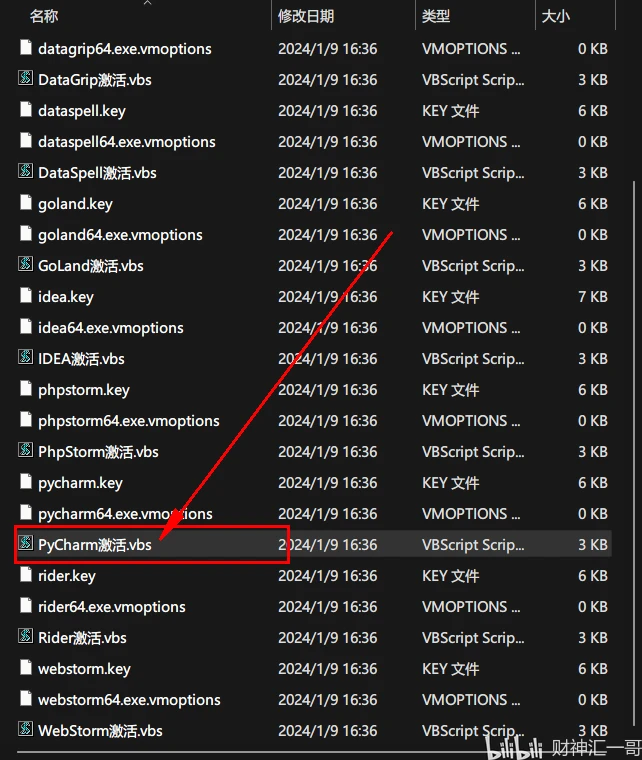Click the goland.key file icon
Viewport: 642px width, 760px height.
pyautogui.click(x=26, y=203)
